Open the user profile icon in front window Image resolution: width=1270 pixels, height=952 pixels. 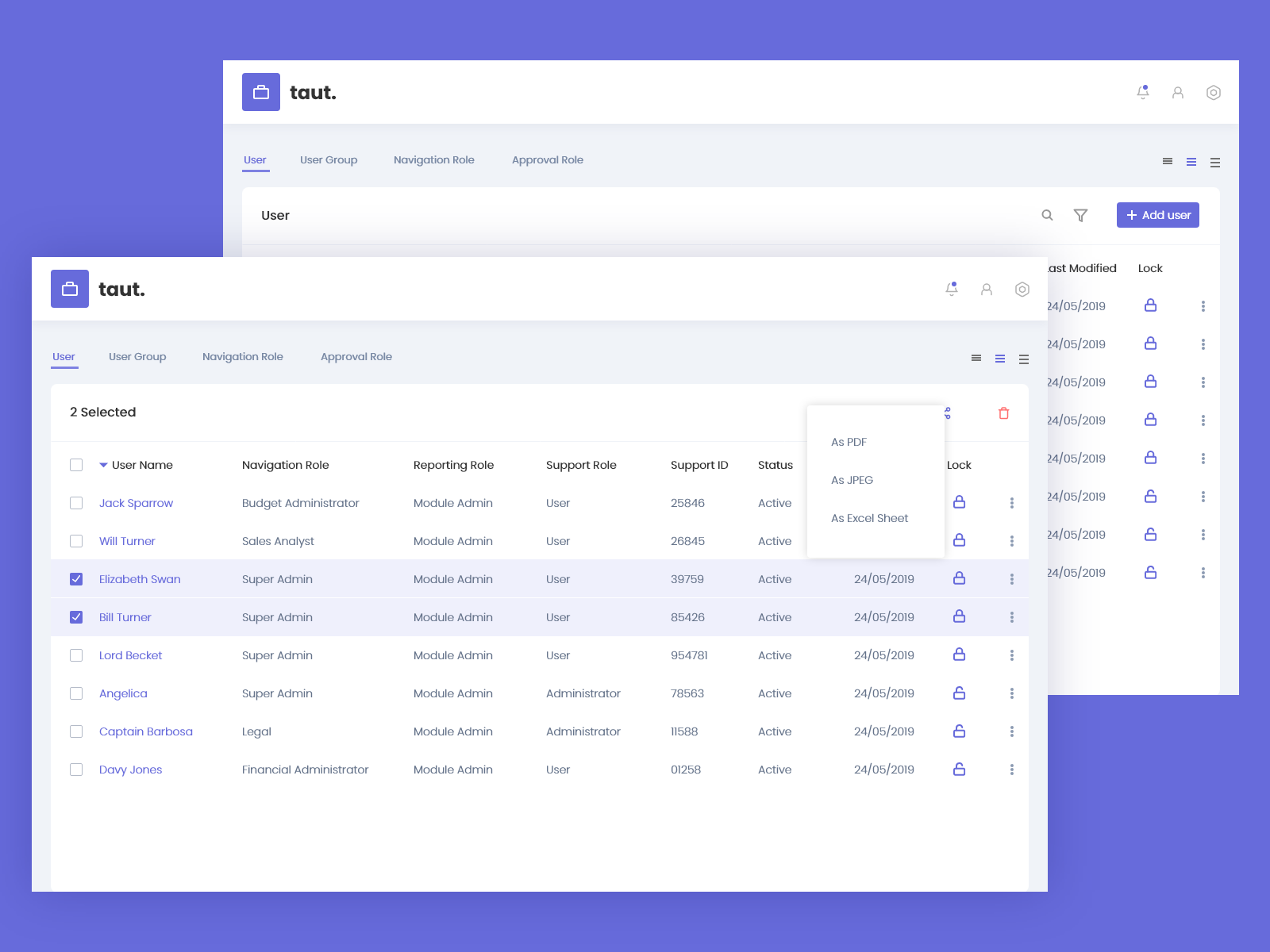pyautogui.click(x=987, y=290)
